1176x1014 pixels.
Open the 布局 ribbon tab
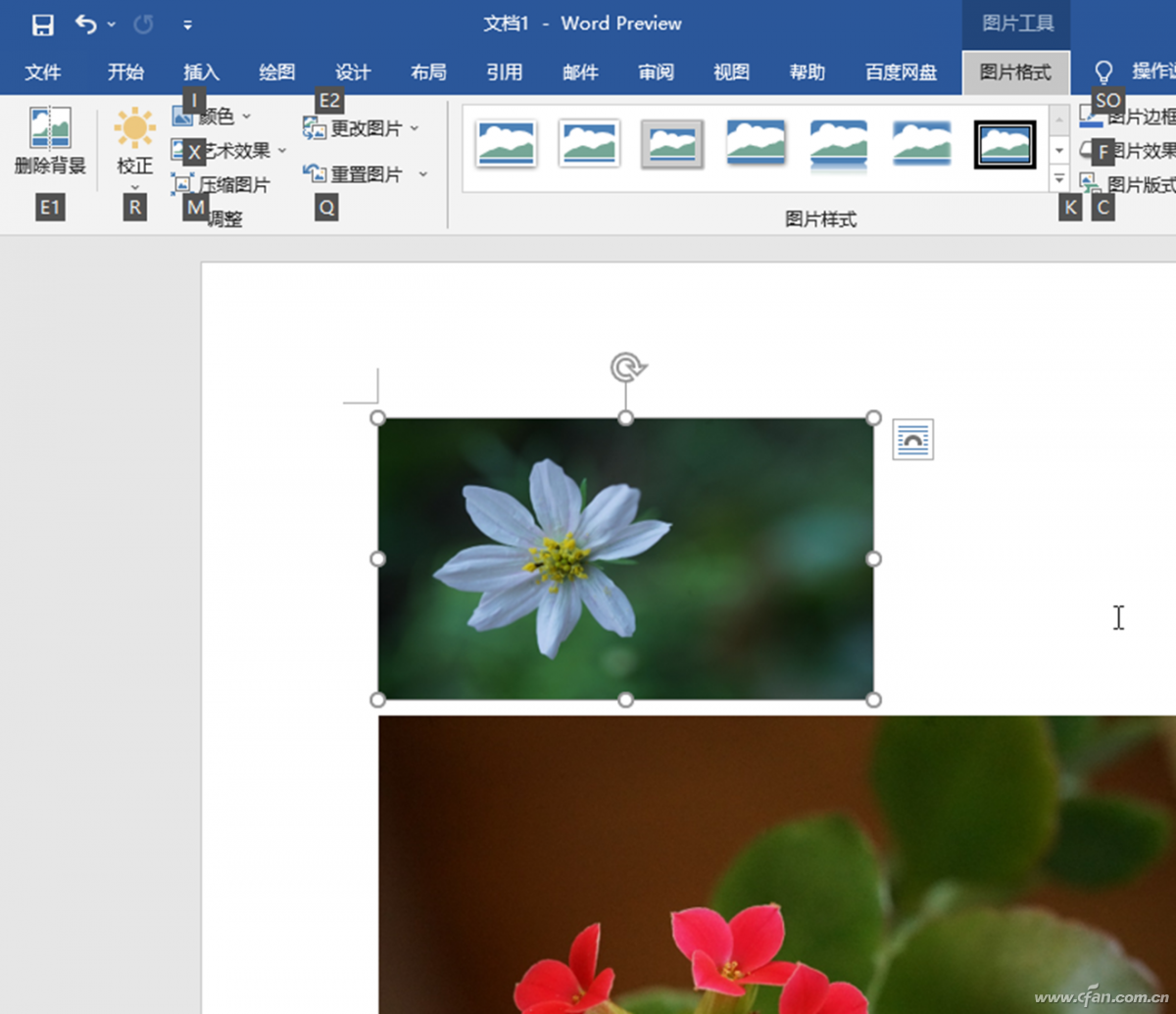tap(428, 72)
